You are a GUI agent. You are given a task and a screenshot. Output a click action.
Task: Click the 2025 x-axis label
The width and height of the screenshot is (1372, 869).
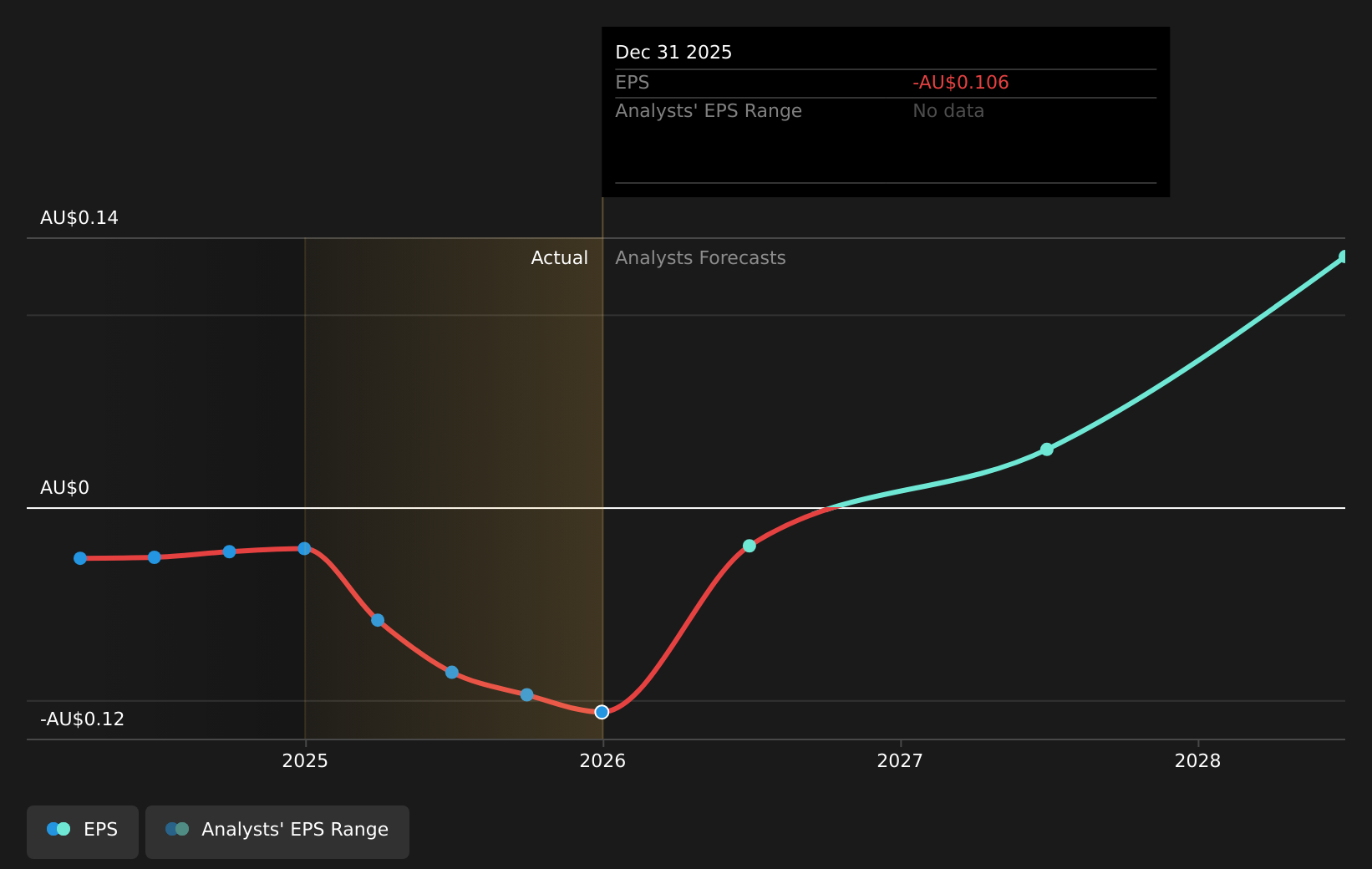[x=305, y=761]
